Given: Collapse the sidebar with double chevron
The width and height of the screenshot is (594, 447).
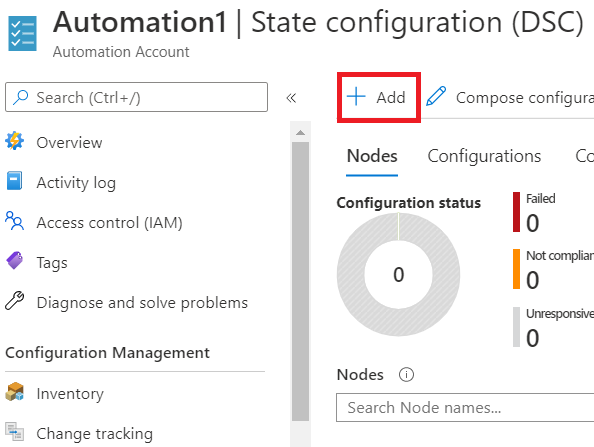Looking at the screenshot, I should [291, 98].
